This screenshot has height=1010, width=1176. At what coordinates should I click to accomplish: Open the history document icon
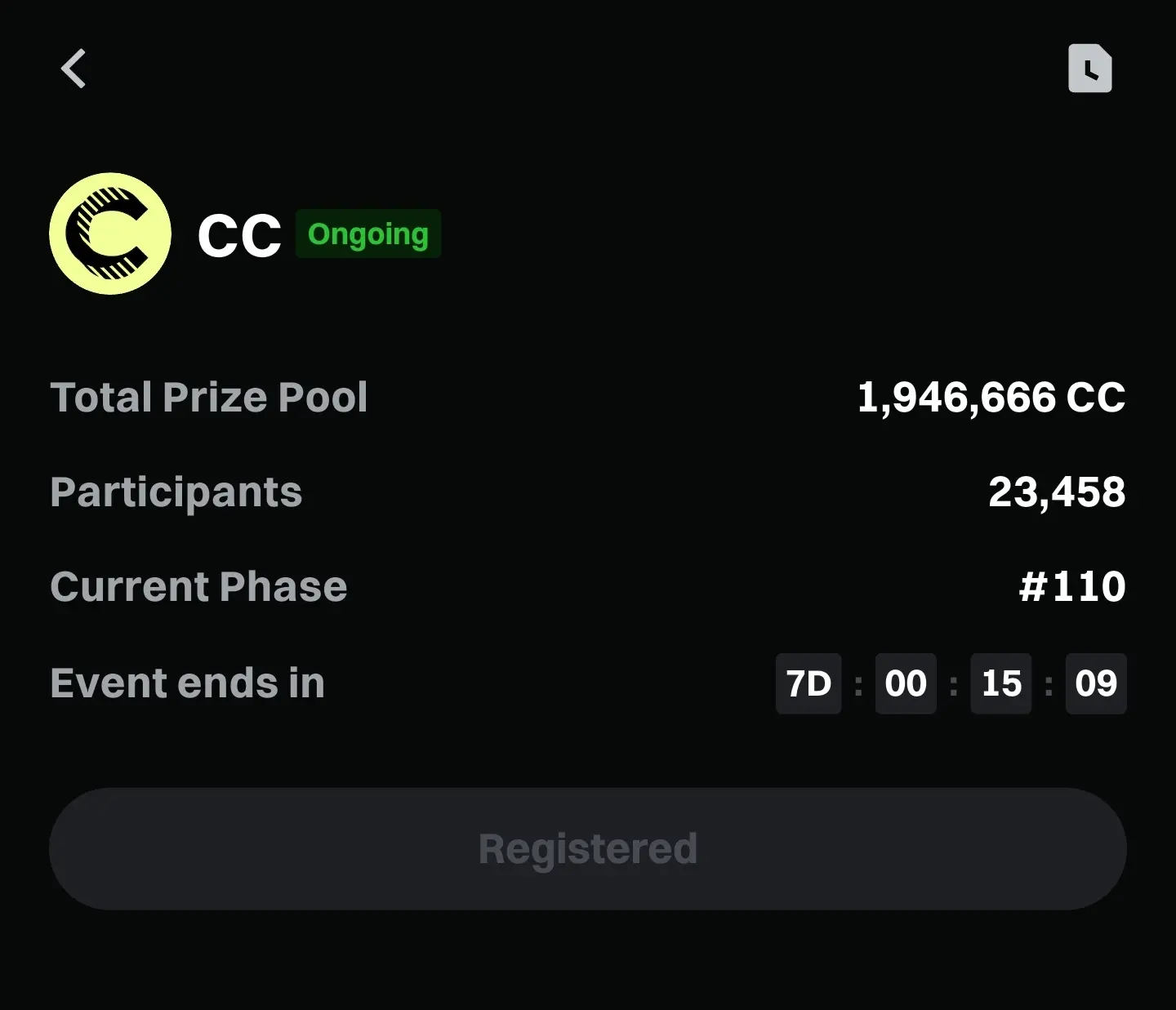1089,69
